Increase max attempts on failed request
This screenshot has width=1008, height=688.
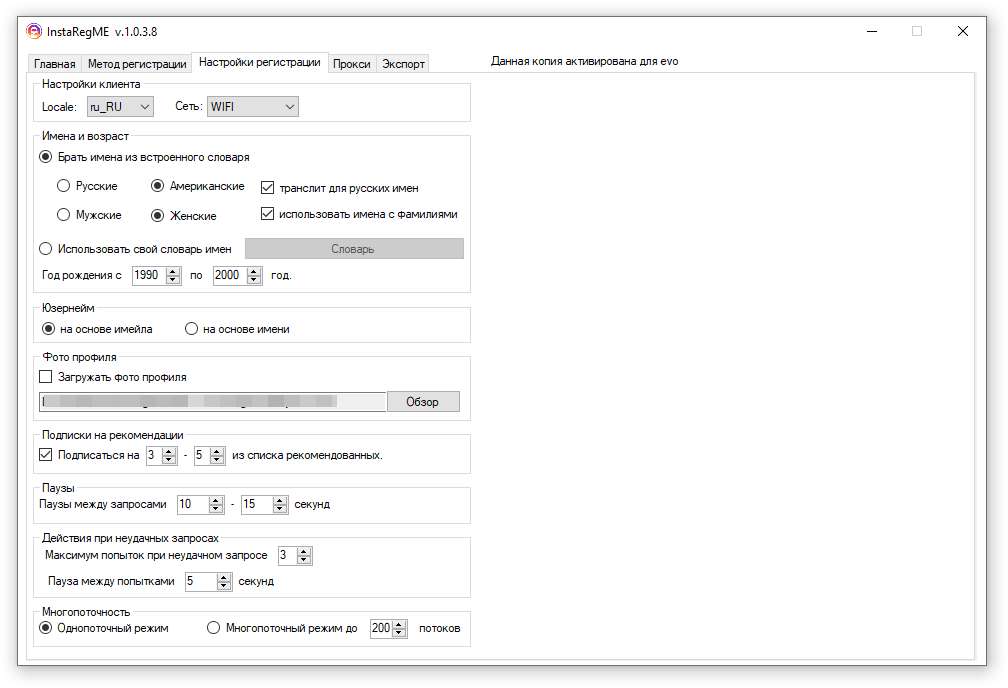pyautogui.click(x=305, y=552)
